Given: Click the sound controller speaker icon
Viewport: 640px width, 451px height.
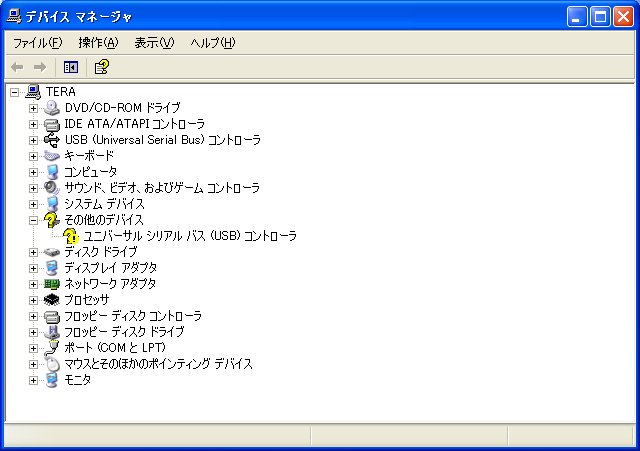Looking at the screenshot, I should click(52, 188).
